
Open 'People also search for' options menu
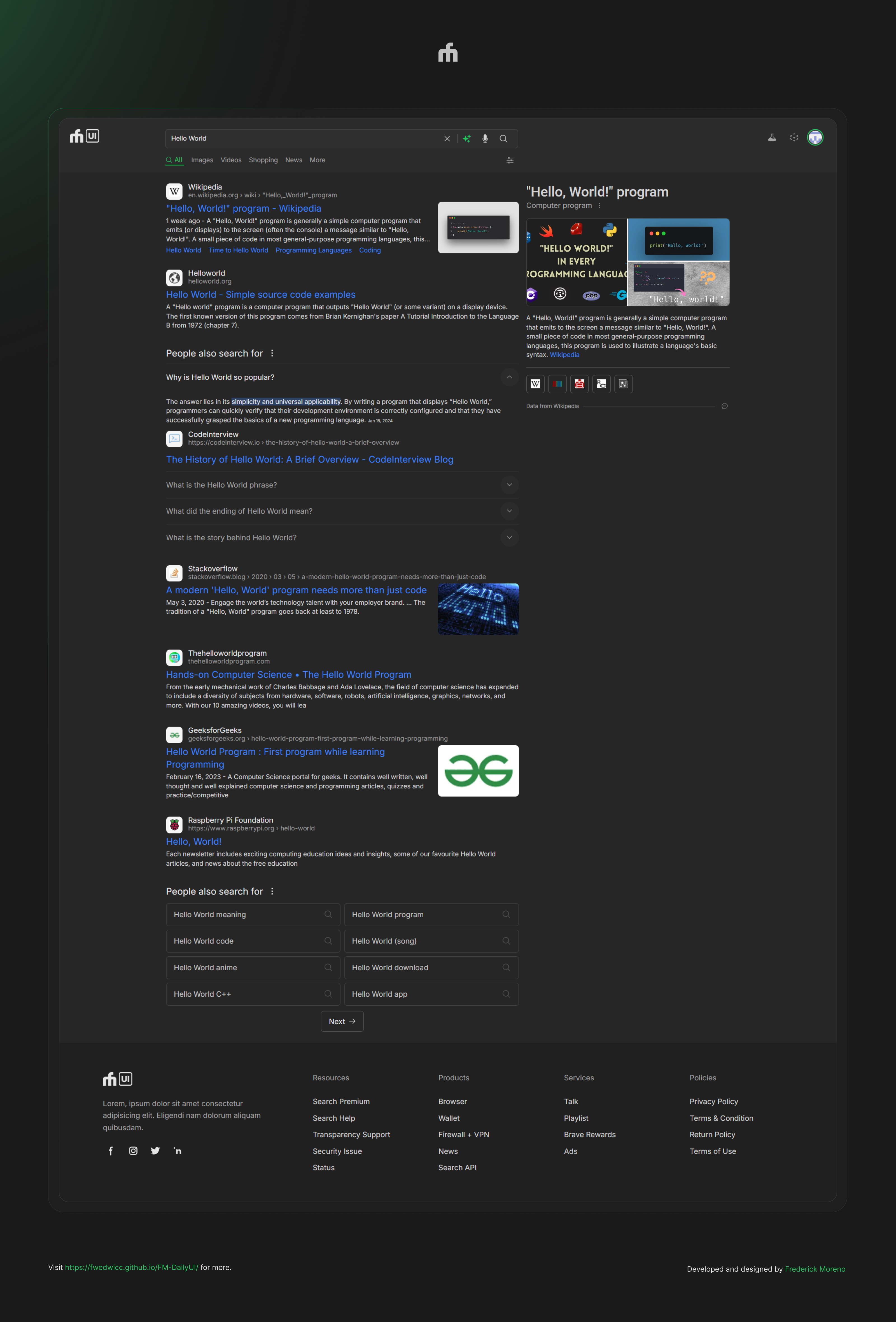click(272, 353)
